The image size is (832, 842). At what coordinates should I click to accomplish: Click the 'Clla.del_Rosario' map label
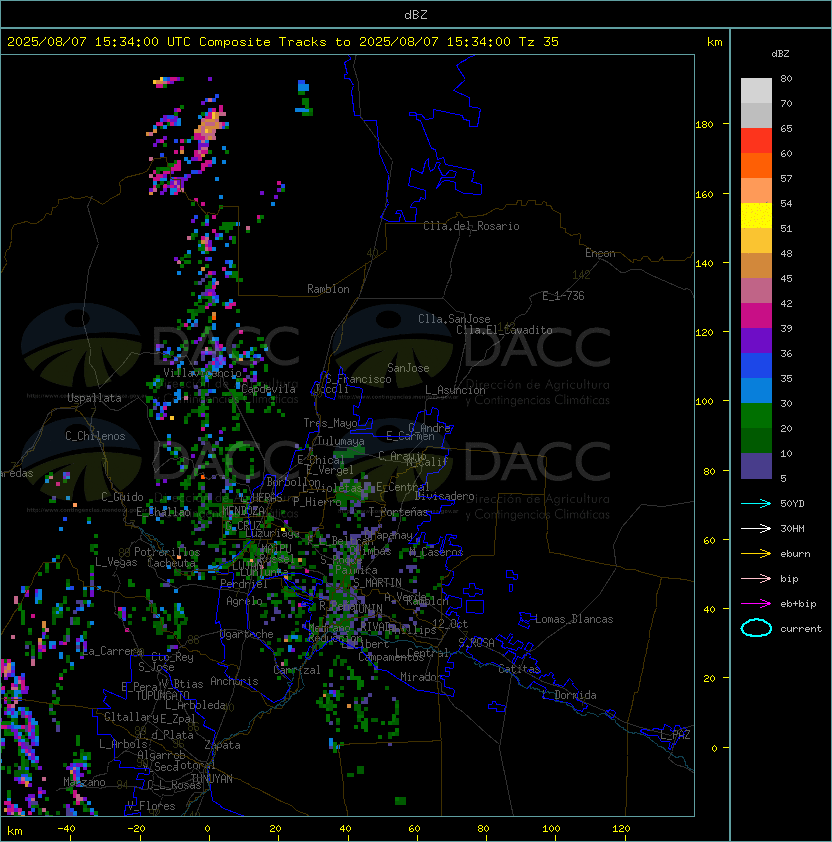pos(471,226)
